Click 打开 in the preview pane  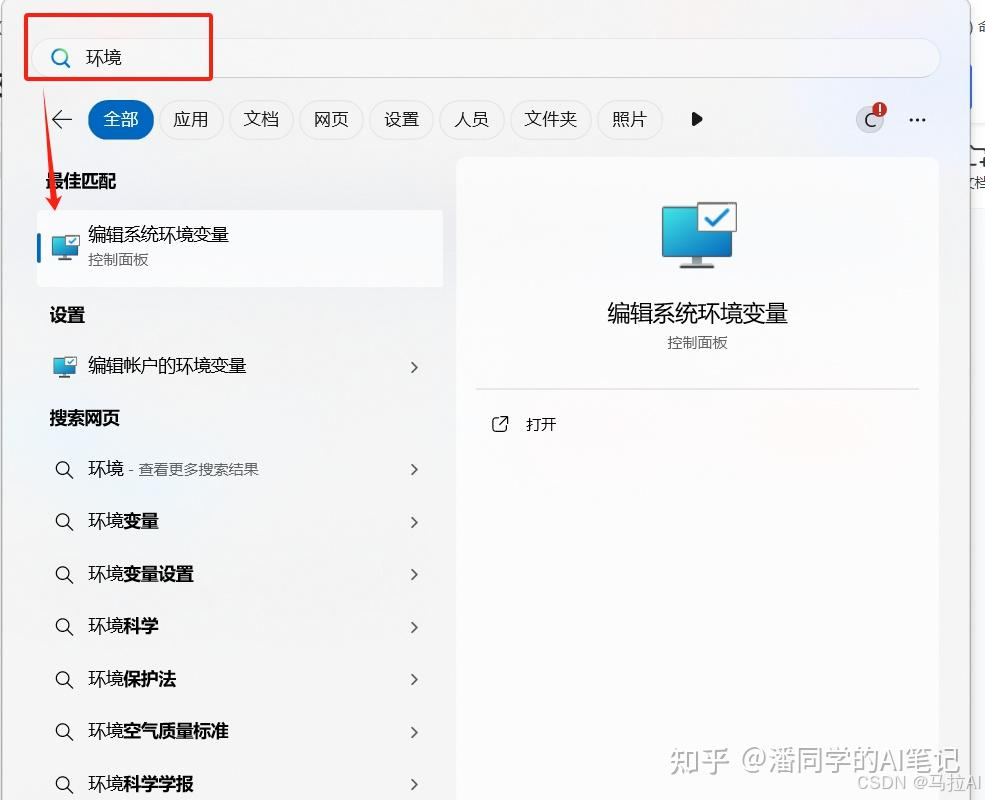pos(541,424)
